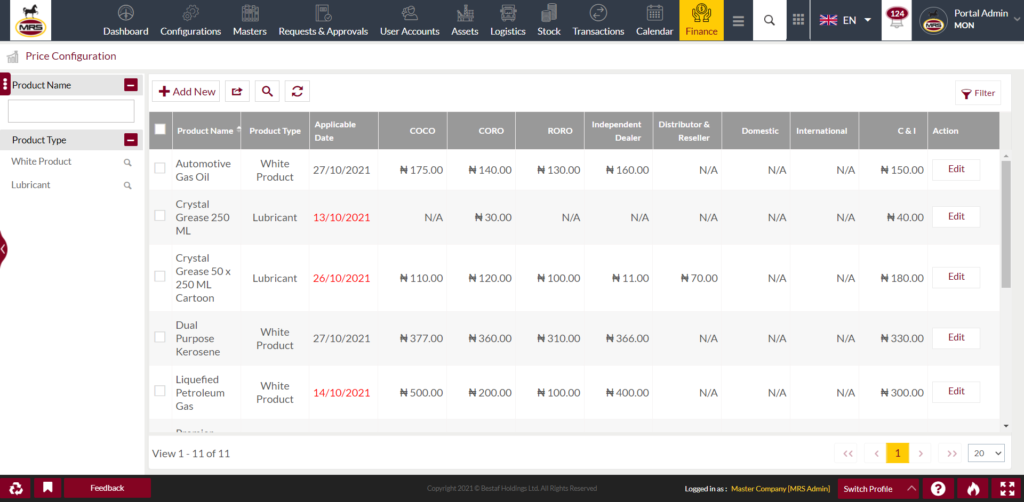Edit the Automotive Gas Oil price row
The width and height of the screenshot is (1024, 502).
click(x=956, y=169)
